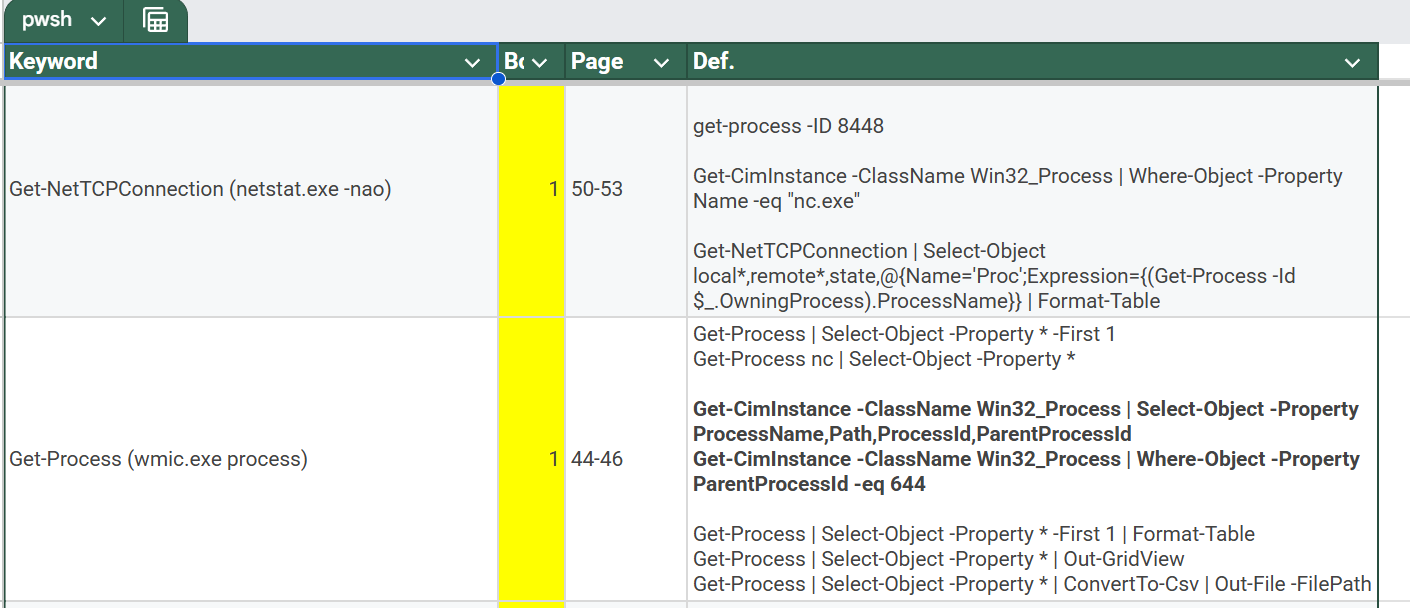Open the Keyword column dropdown arrow
Viewport: 1410px width, 608px height.
tap(473, 63)
